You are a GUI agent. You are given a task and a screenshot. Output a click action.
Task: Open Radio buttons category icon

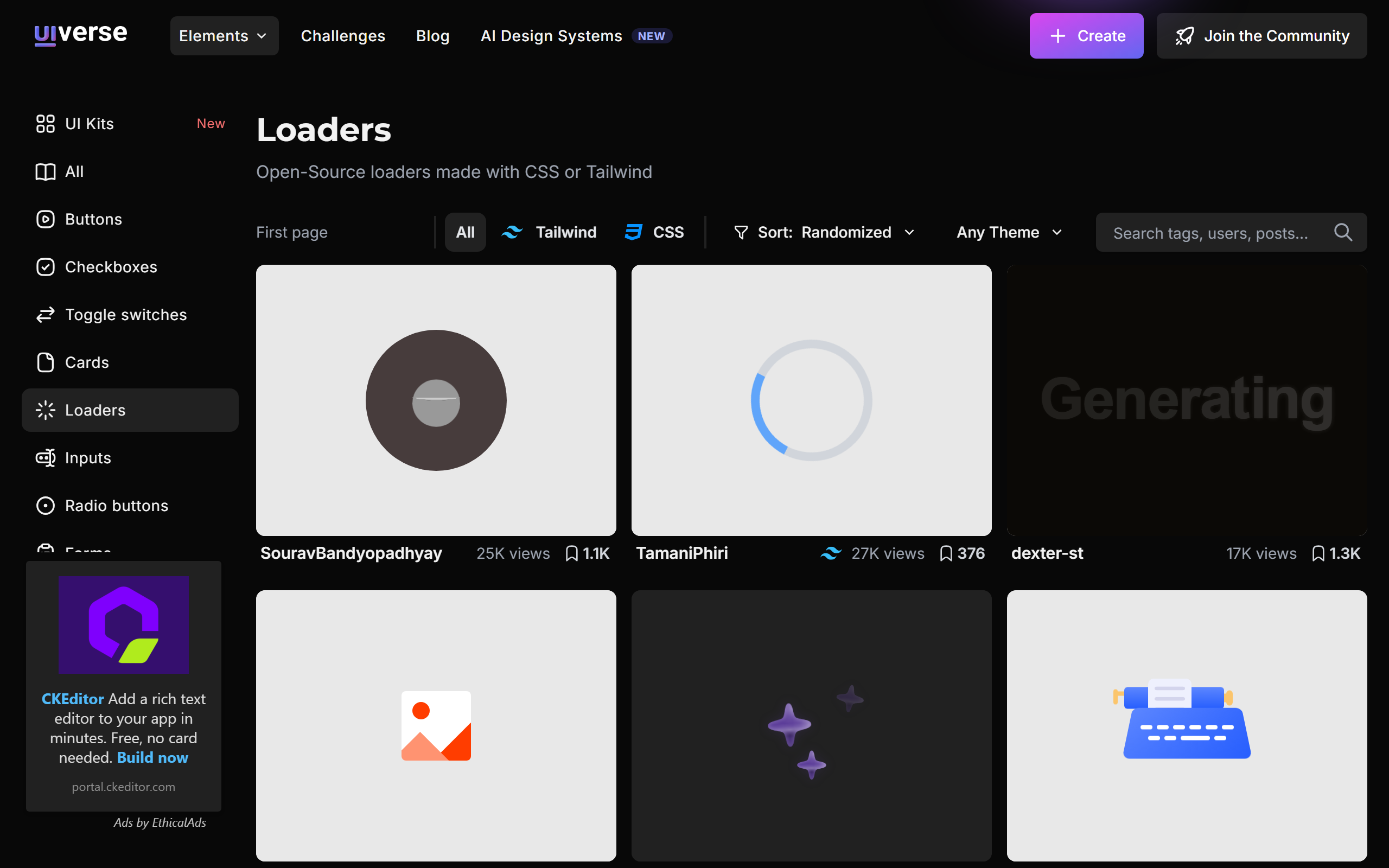[46, 505]
